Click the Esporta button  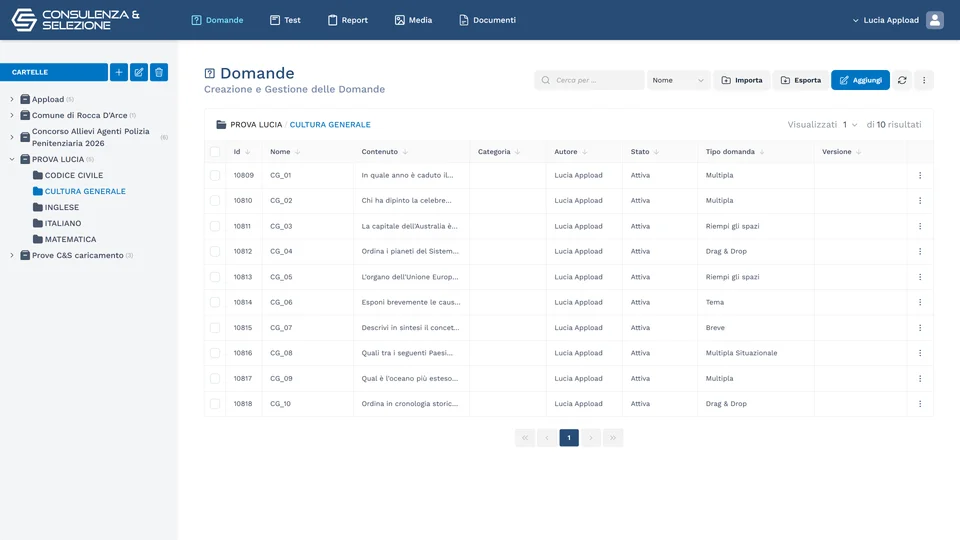801,80
